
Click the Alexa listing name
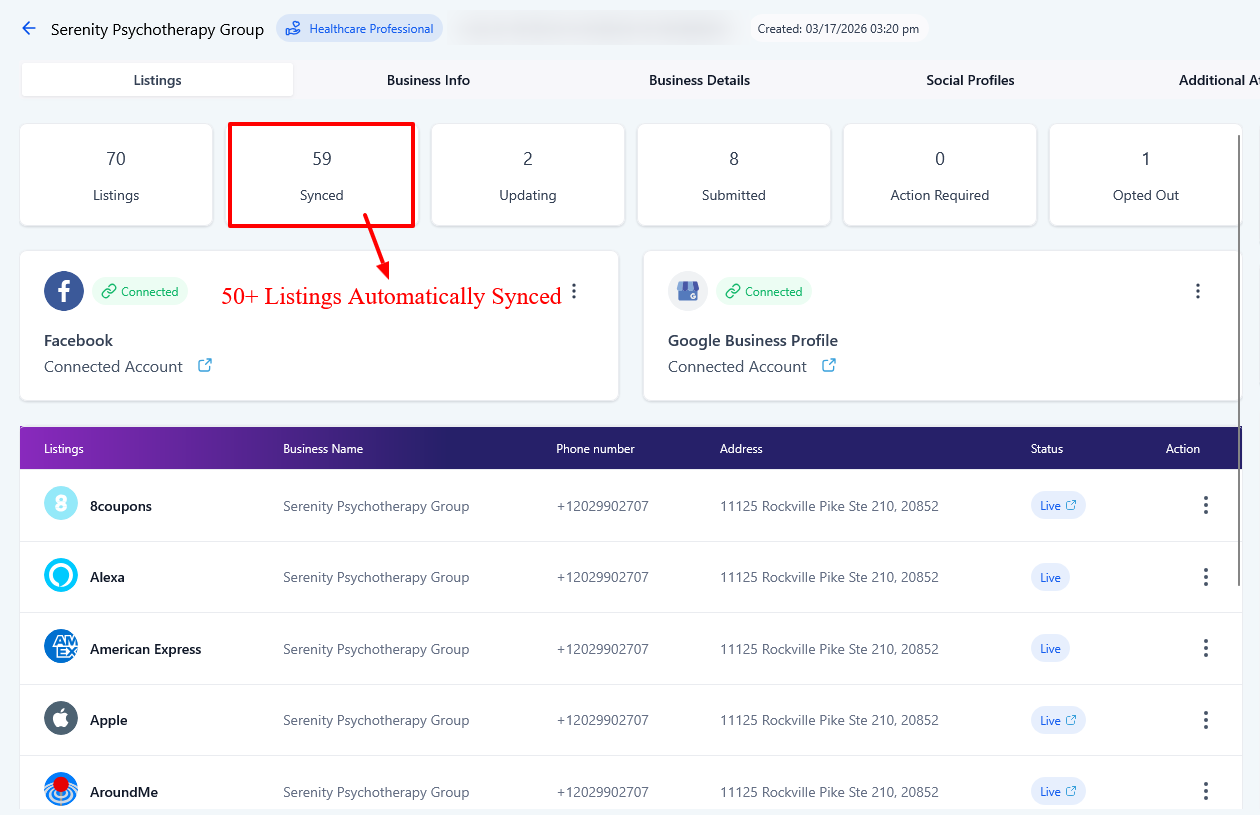coord(107,577)
